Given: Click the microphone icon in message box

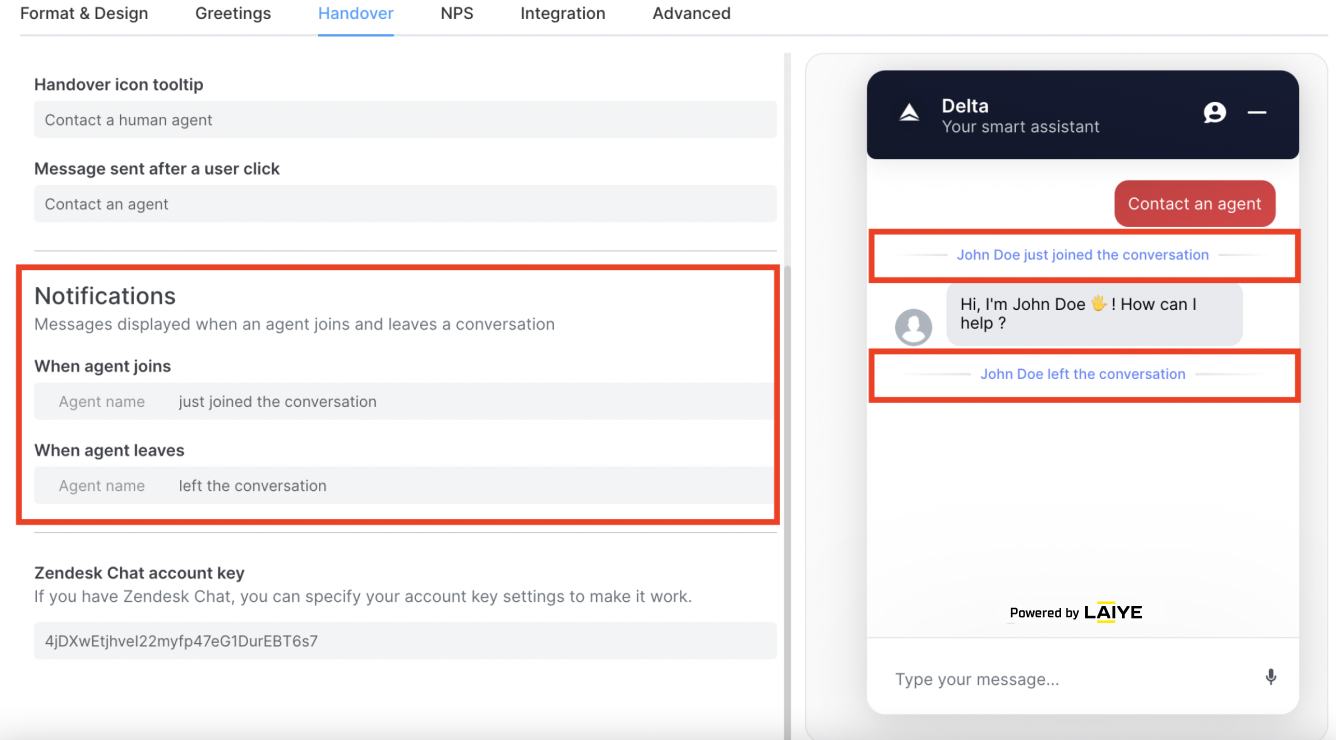Looking at the screenshot, I should point(1271,677).
